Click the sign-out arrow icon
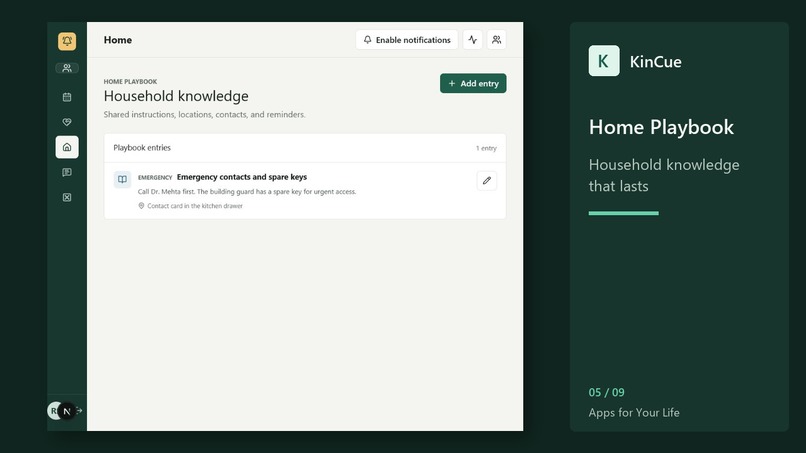 click(79, 411)
